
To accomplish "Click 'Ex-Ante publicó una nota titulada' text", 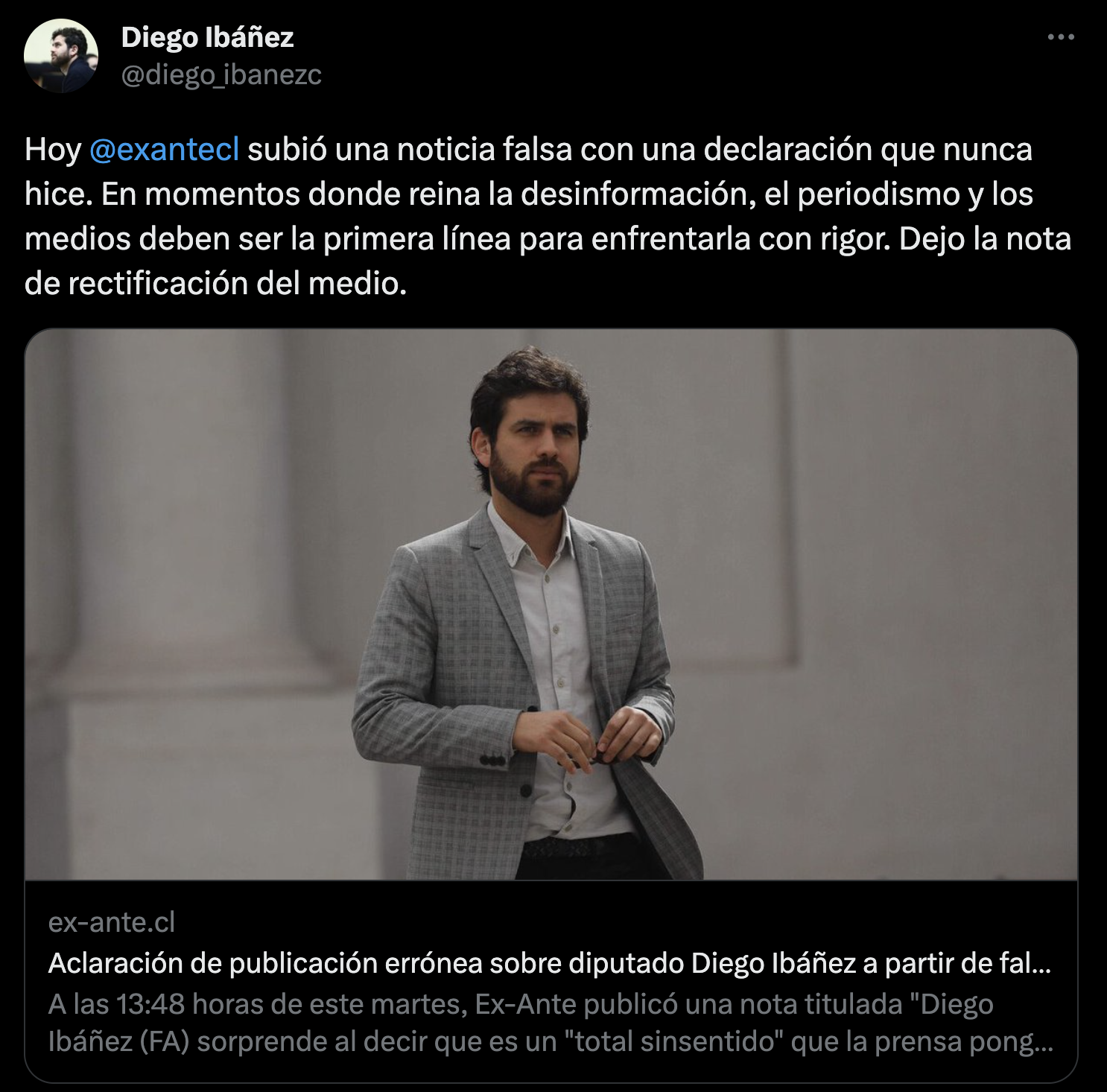I will [688, 1004].
